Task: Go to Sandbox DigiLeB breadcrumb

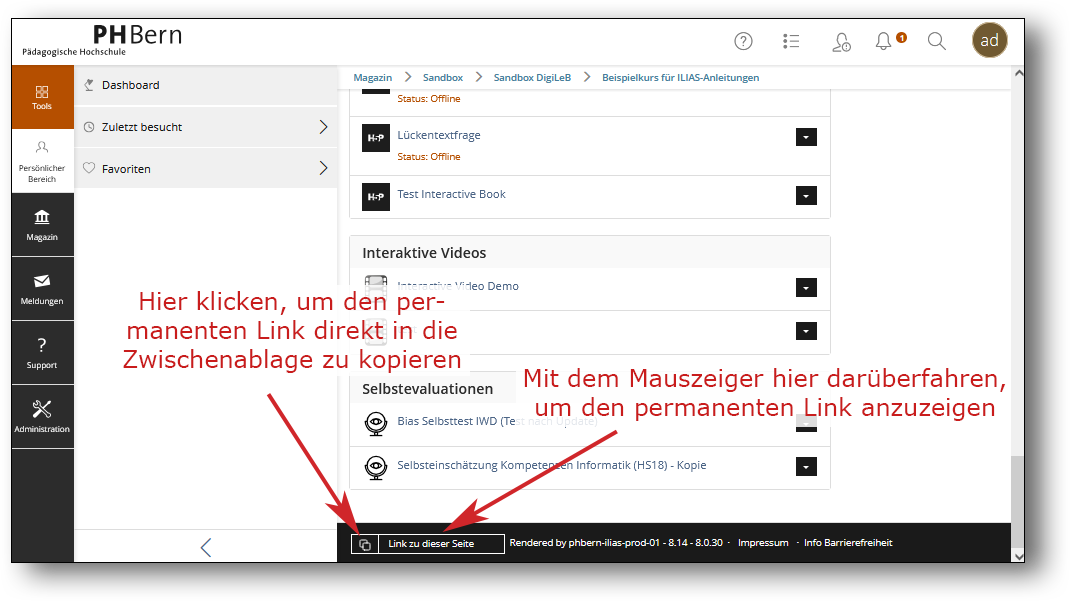Action: 531,77
